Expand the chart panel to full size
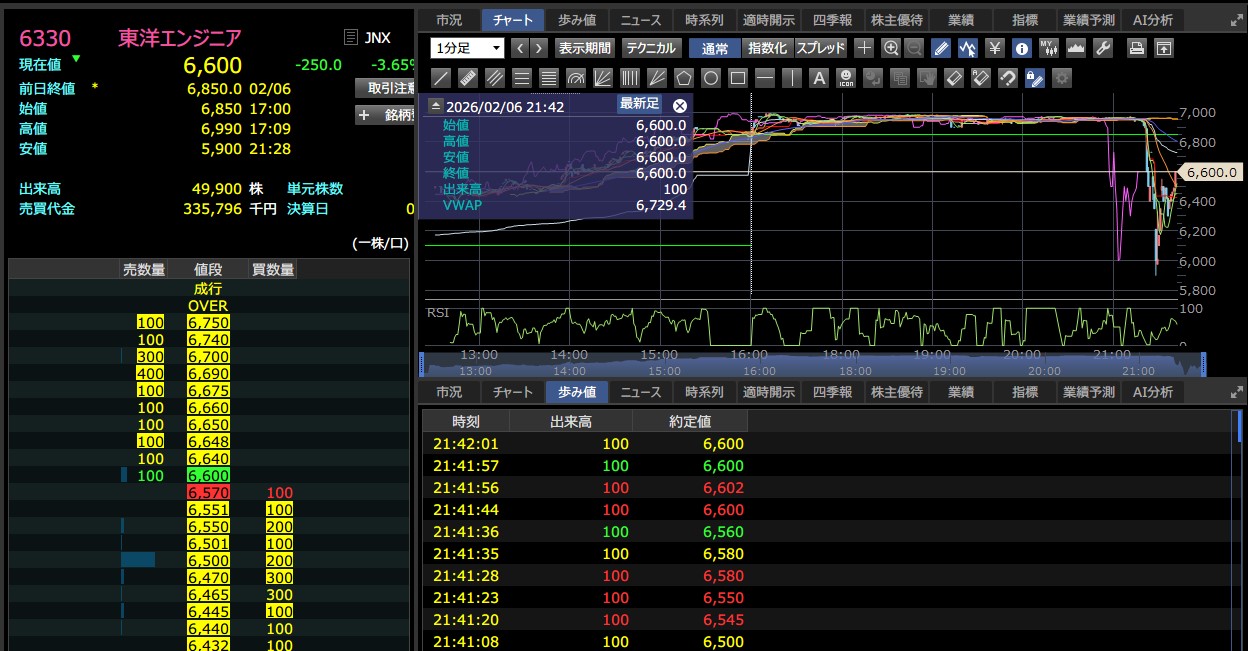The height and width of the screenshot is (651, 1248). 1237,20
